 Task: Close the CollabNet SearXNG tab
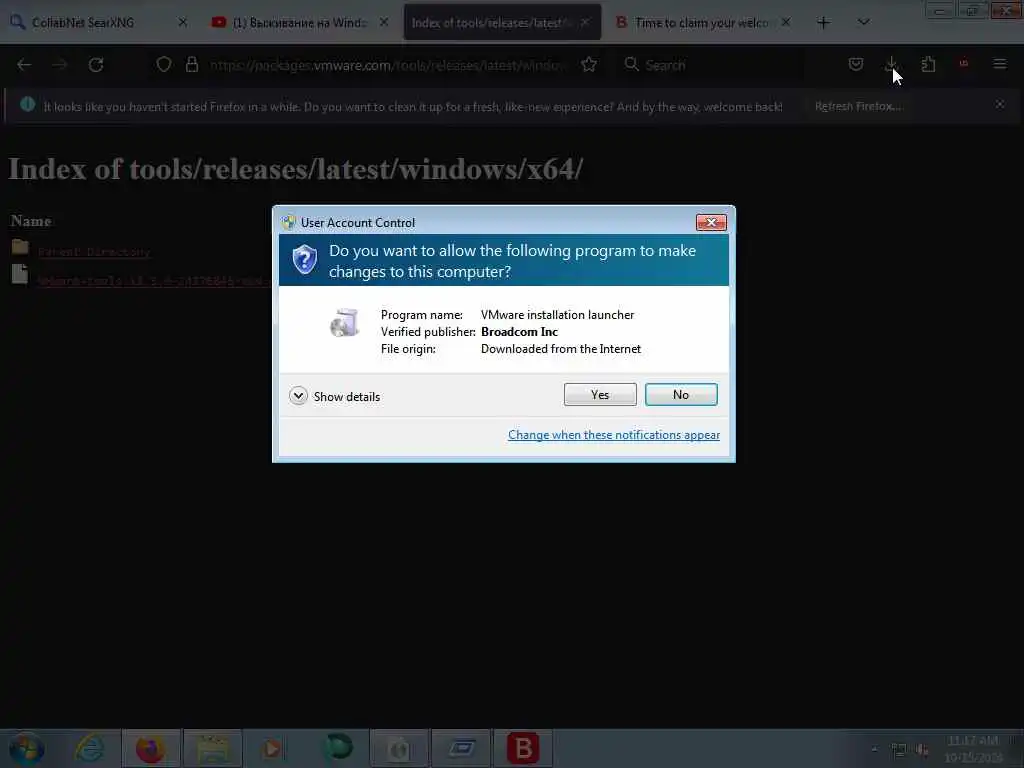click(183, 22)
